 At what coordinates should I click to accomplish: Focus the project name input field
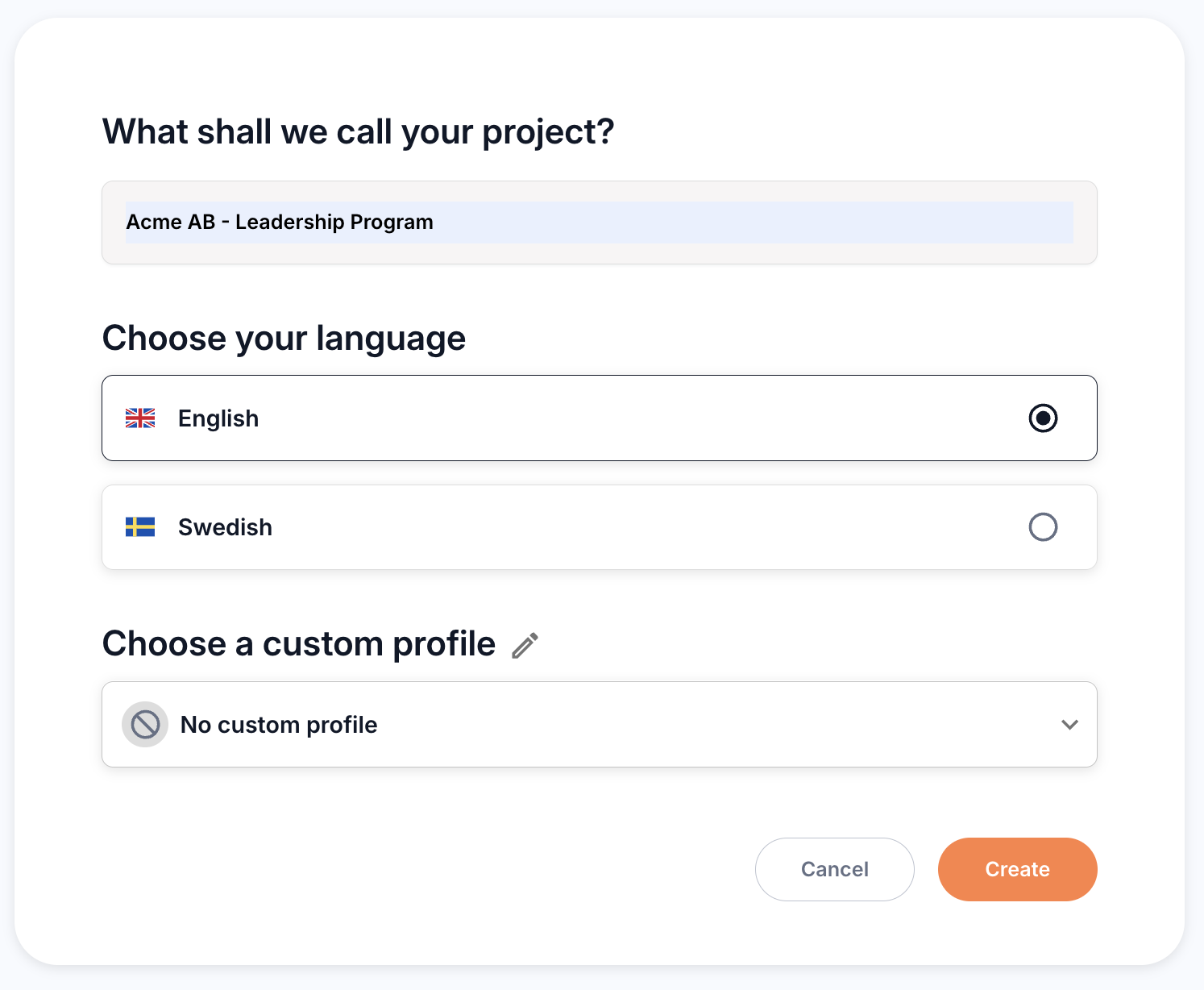[x=725, y=223]
